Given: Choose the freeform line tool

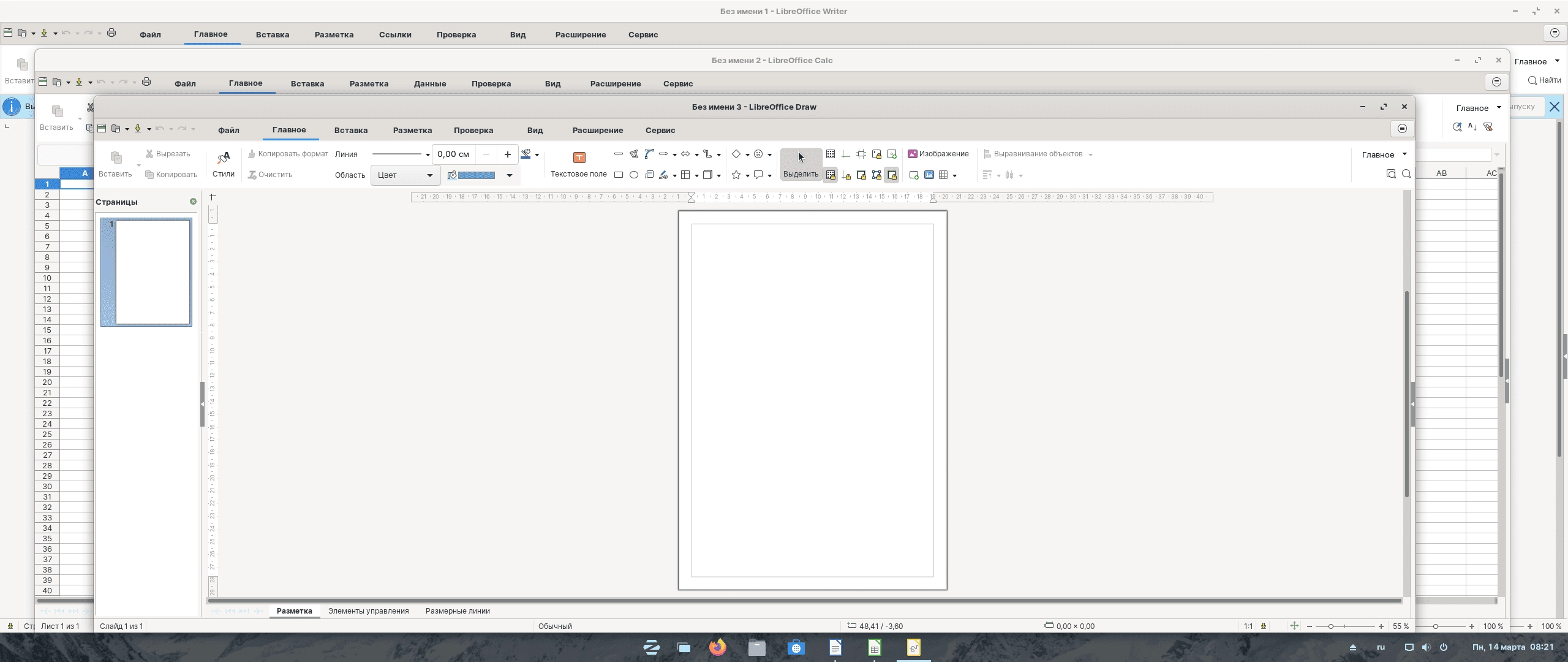Looking at the screenshot, I should tap(663, 175).
